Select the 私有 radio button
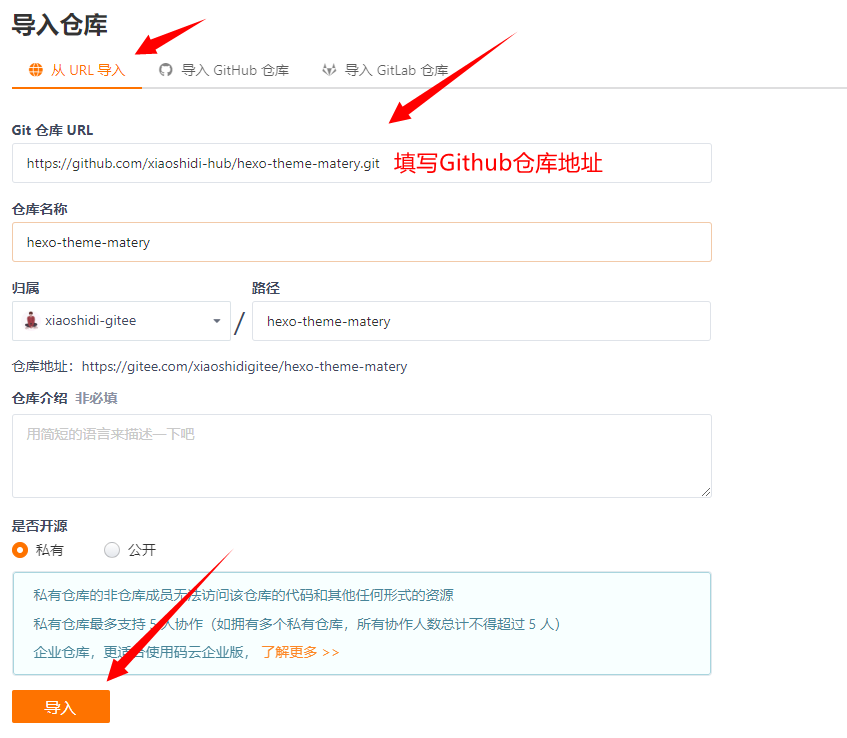 point(20,550)
